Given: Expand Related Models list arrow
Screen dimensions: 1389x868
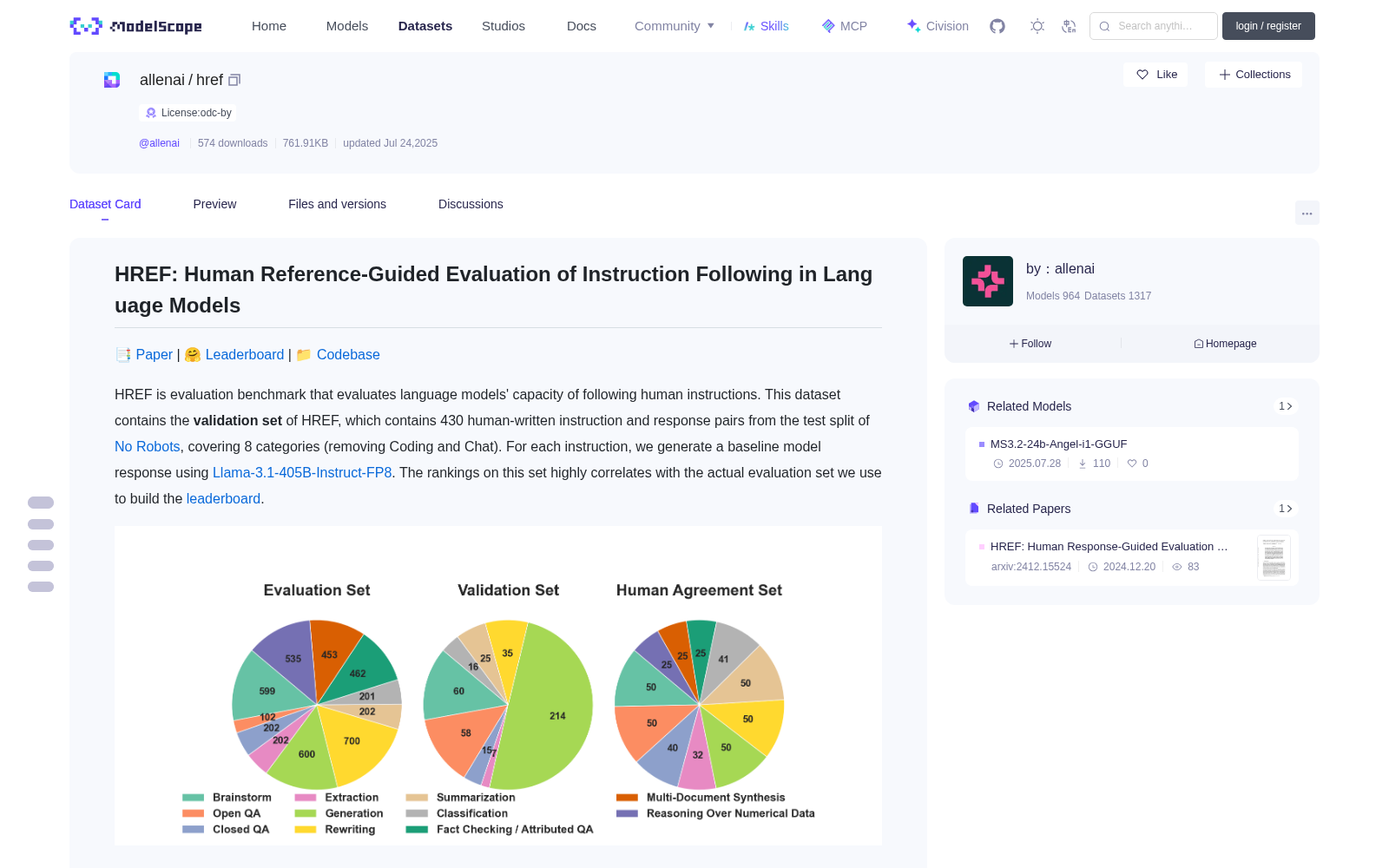Looking at the screenshot, I should tap(1286, 406).
